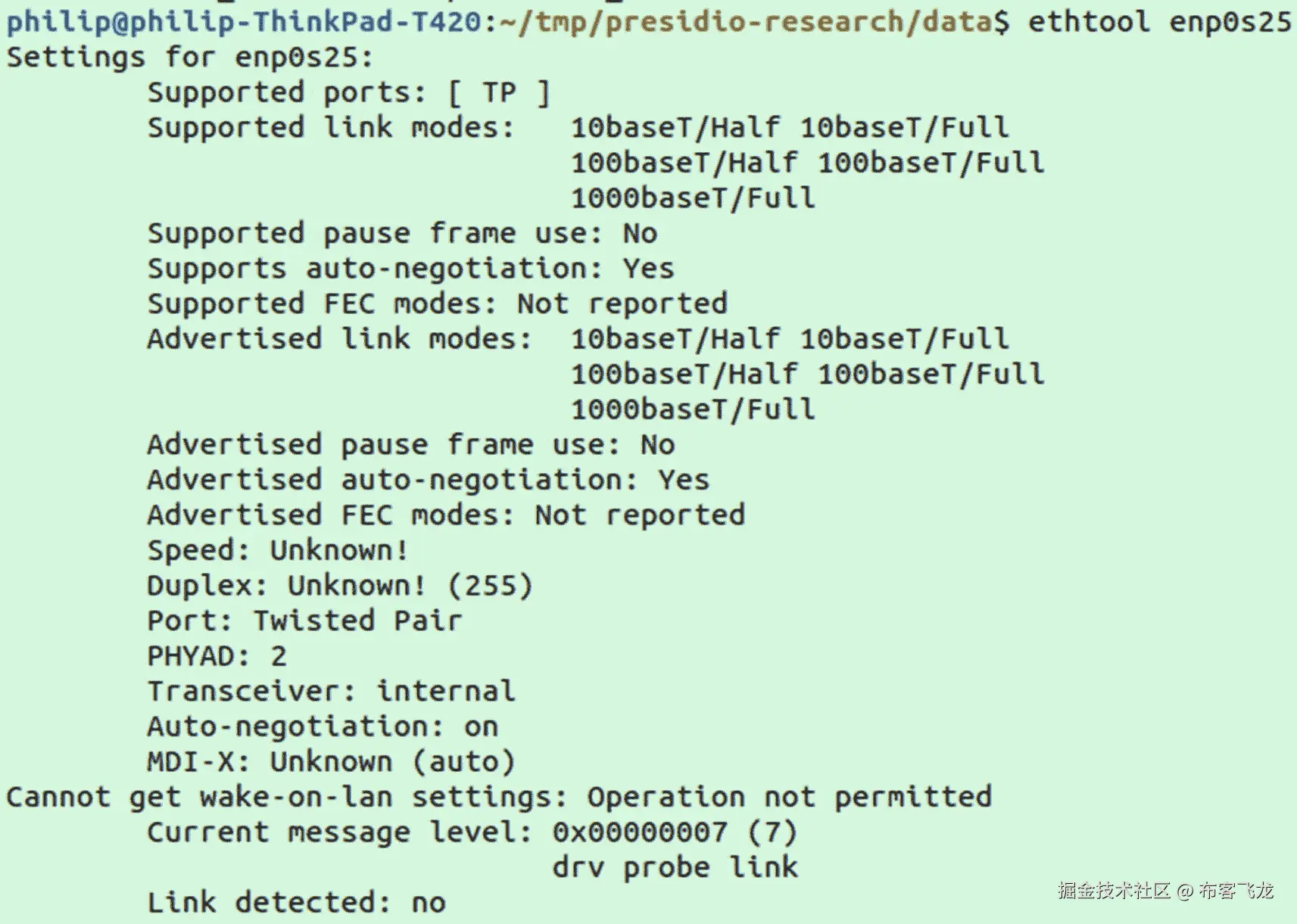
Task: Click the shell prompt username philip@philip-ThinkPad-T420
Action: [242, 22]
